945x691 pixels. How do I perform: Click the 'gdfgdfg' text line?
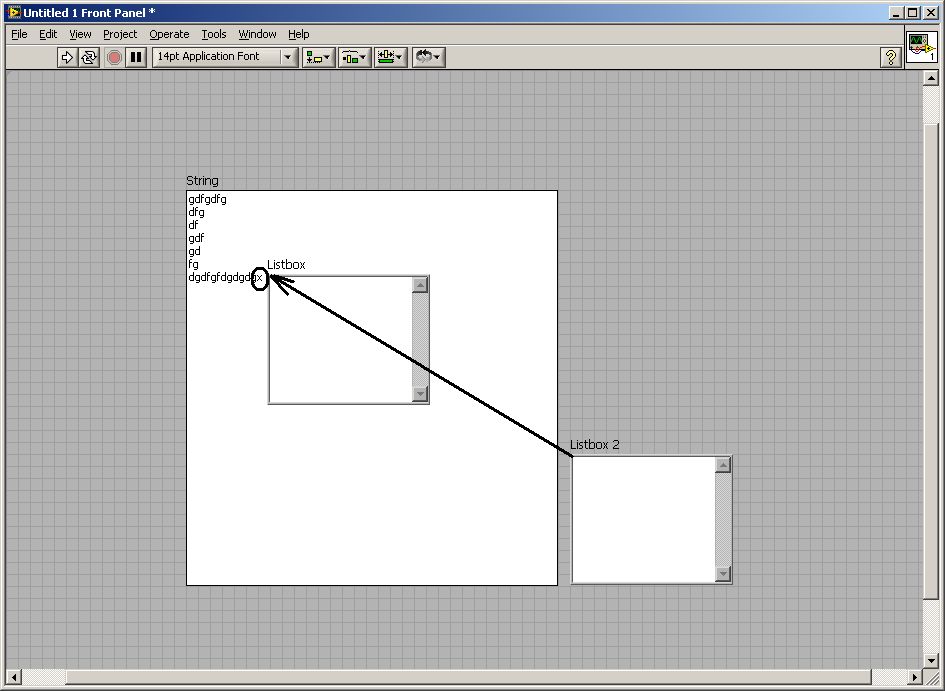[207, 199]
